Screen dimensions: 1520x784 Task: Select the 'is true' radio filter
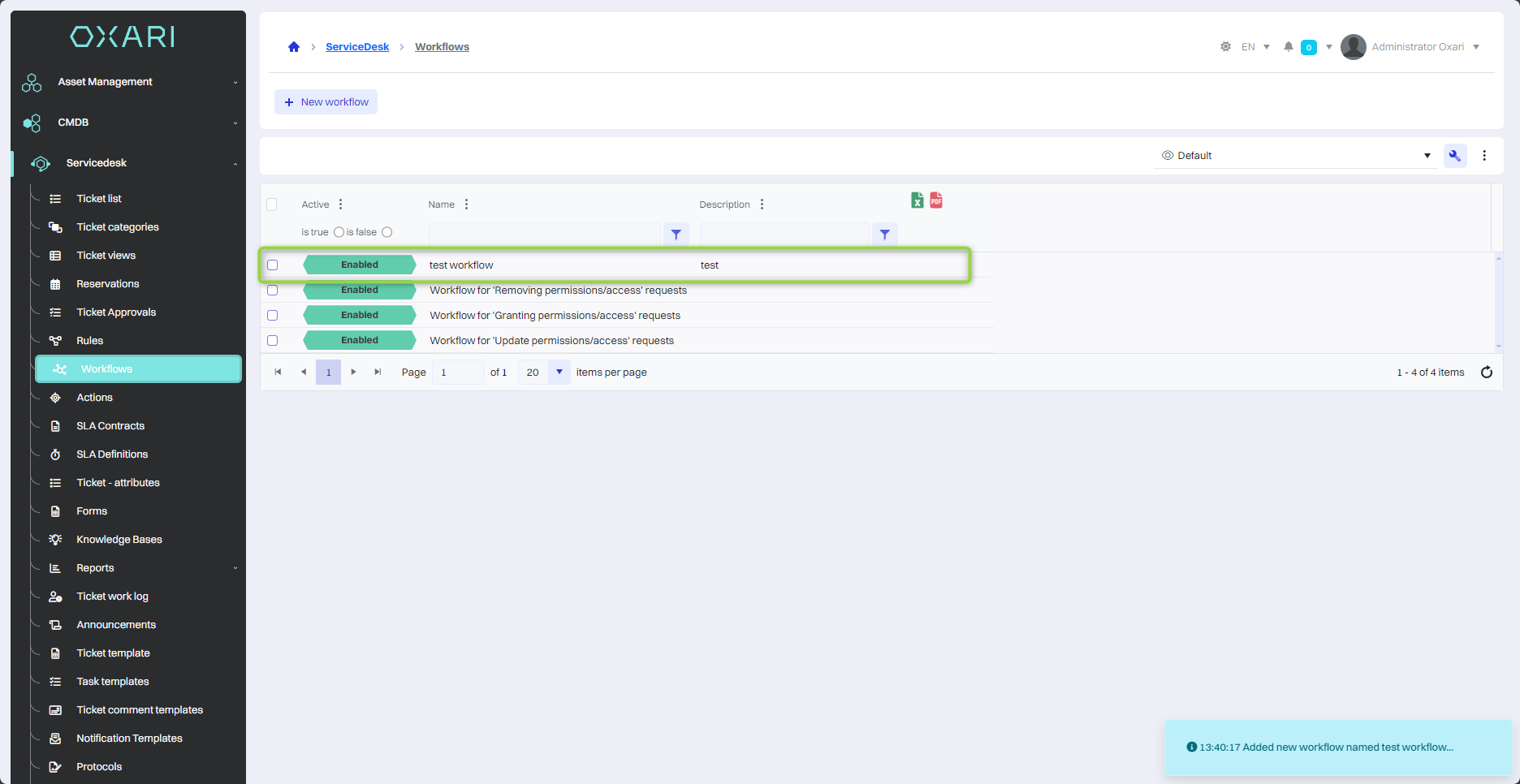tap(339, 232)
